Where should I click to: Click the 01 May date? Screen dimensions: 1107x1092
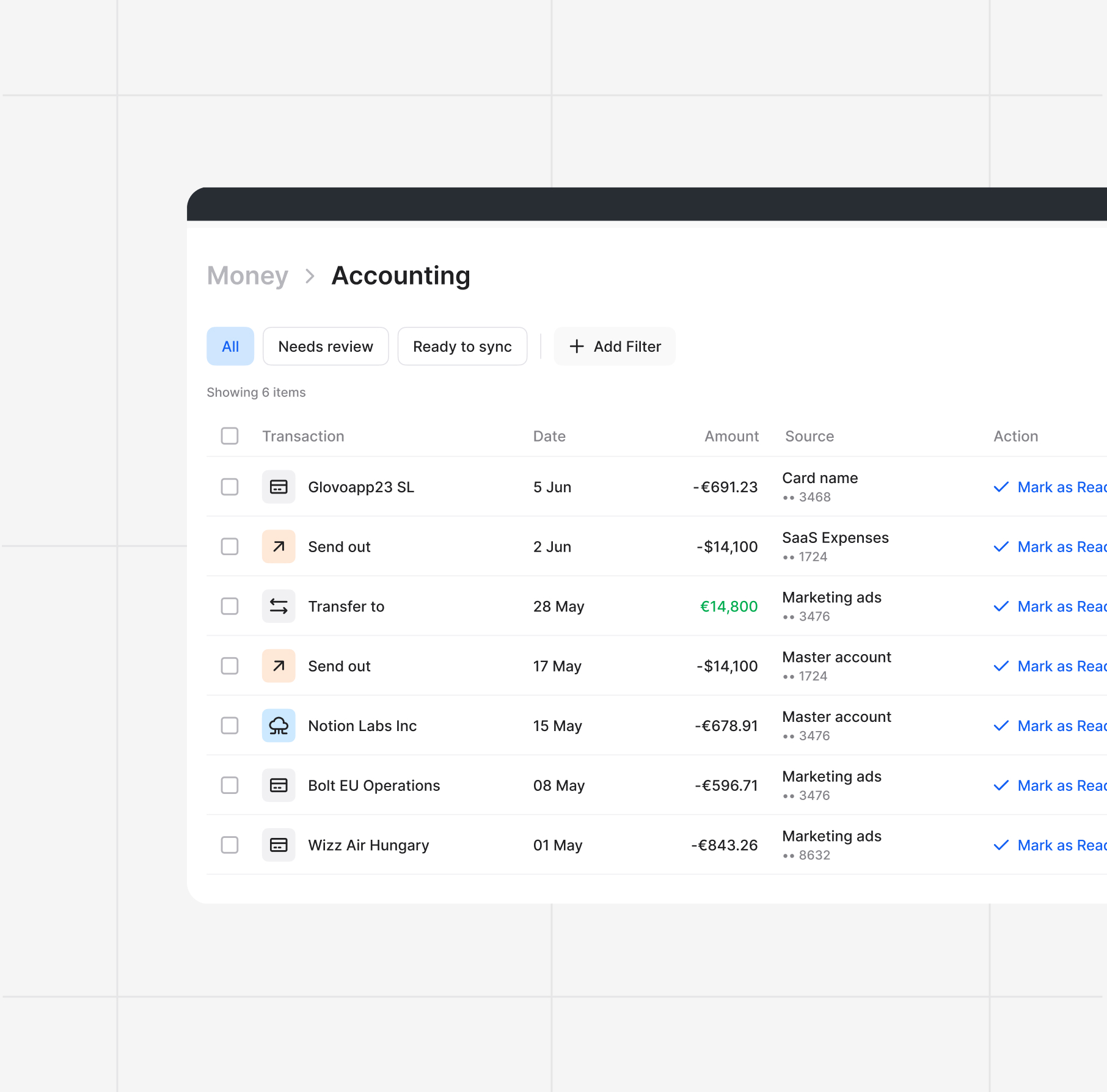click(558, 845)
